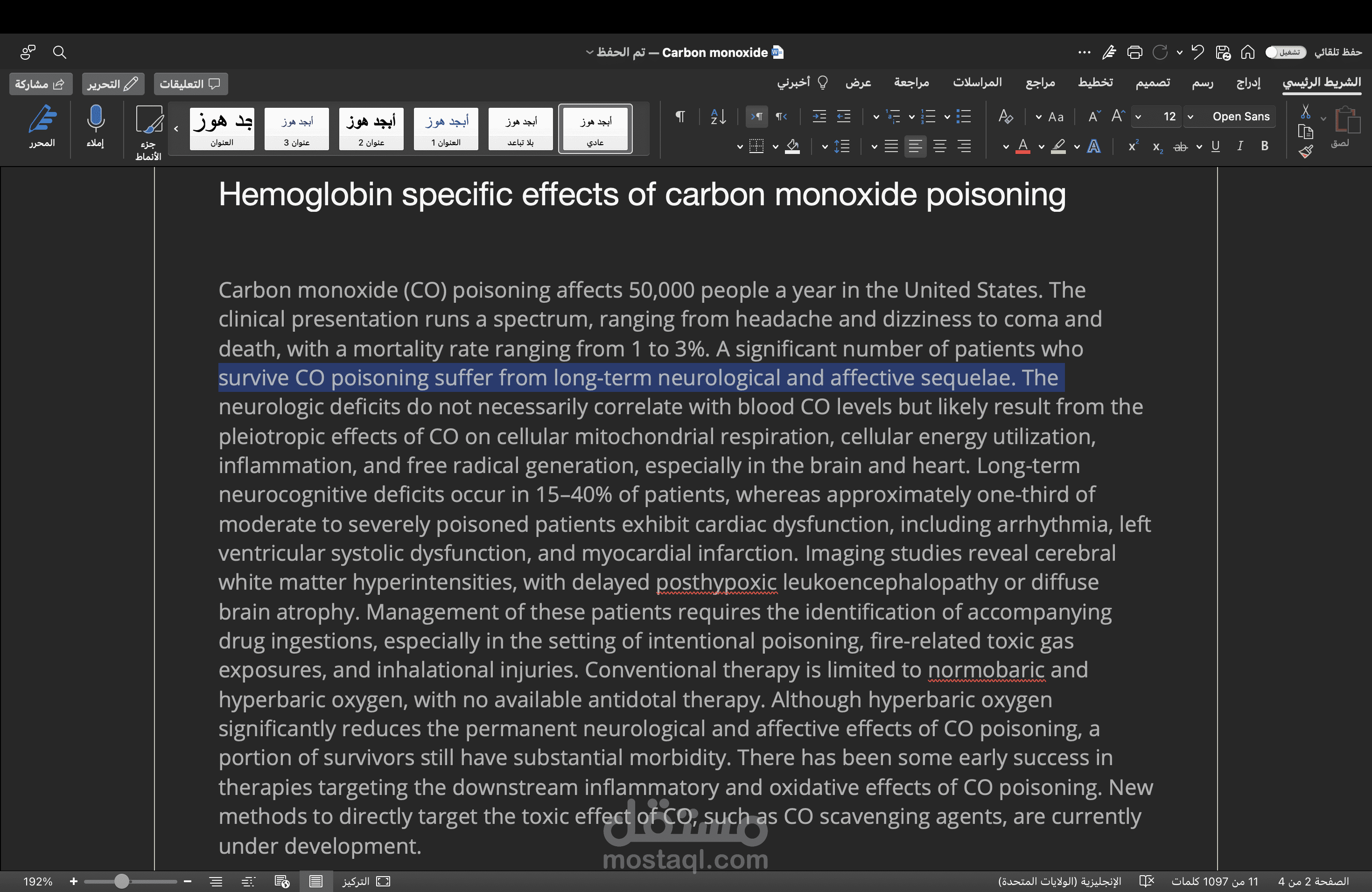Click the paragraph shading paint bucket

[793, 146]
